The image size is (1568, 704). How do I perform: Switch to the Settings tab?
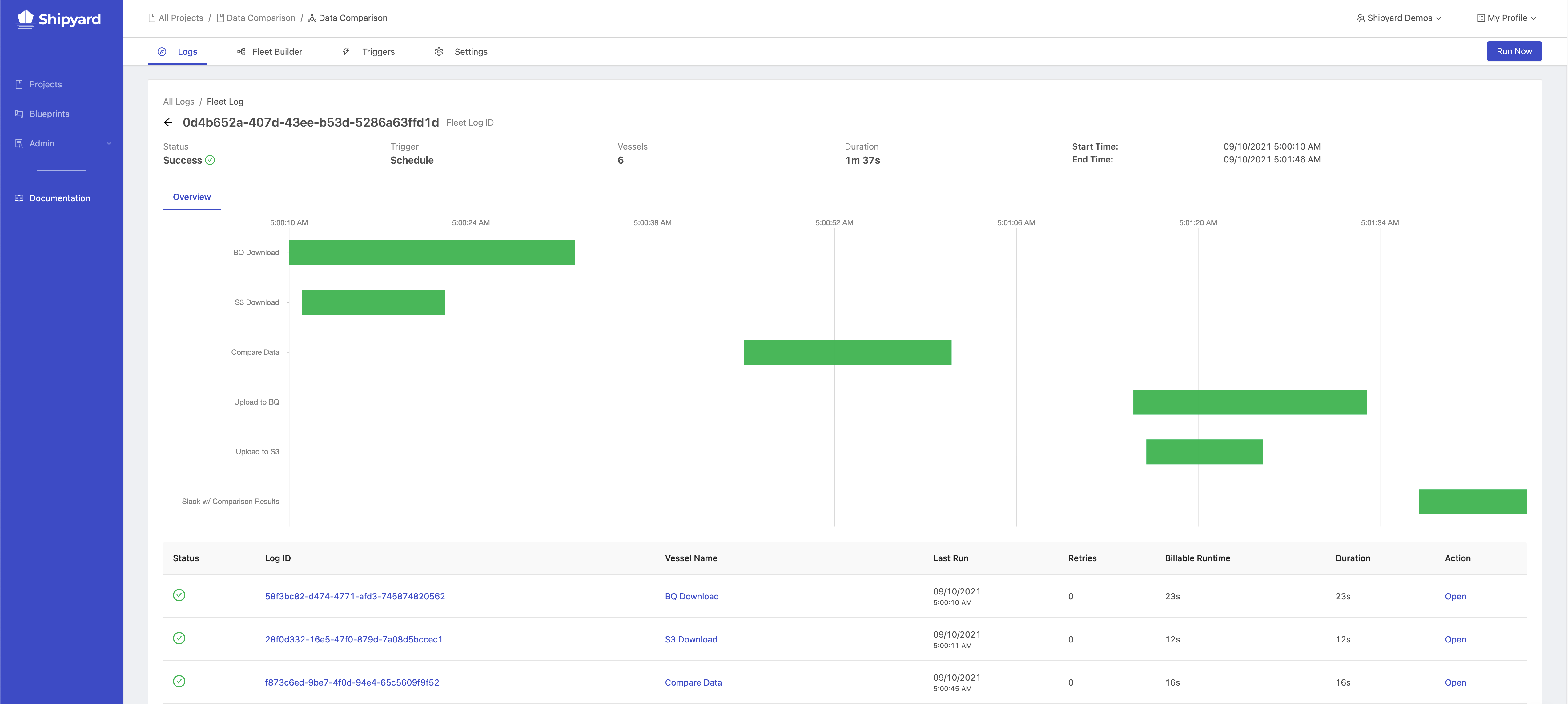pos(461,52)
